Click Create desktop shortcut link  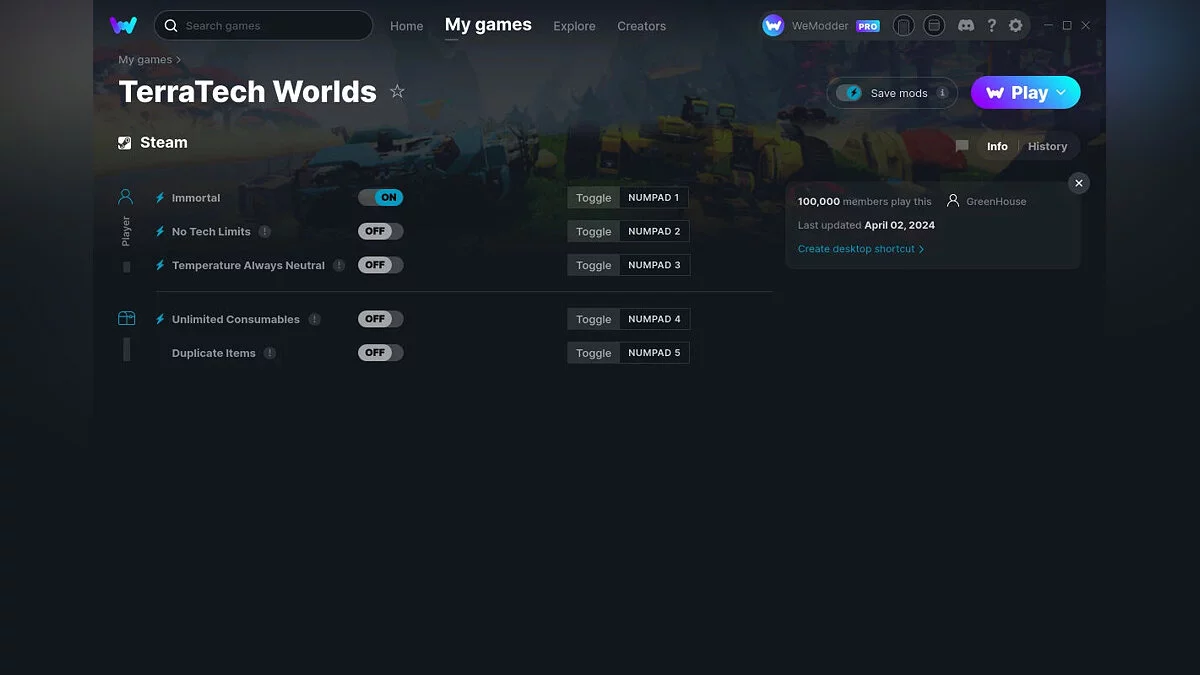(861, 248)
